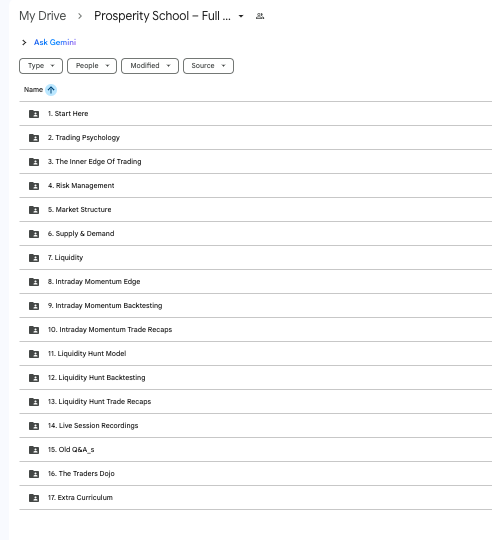Select '9. Intraday Momentum Backtesting' folder name
Image resolution: width=492 pixels, height=540 pixels.
105,305
